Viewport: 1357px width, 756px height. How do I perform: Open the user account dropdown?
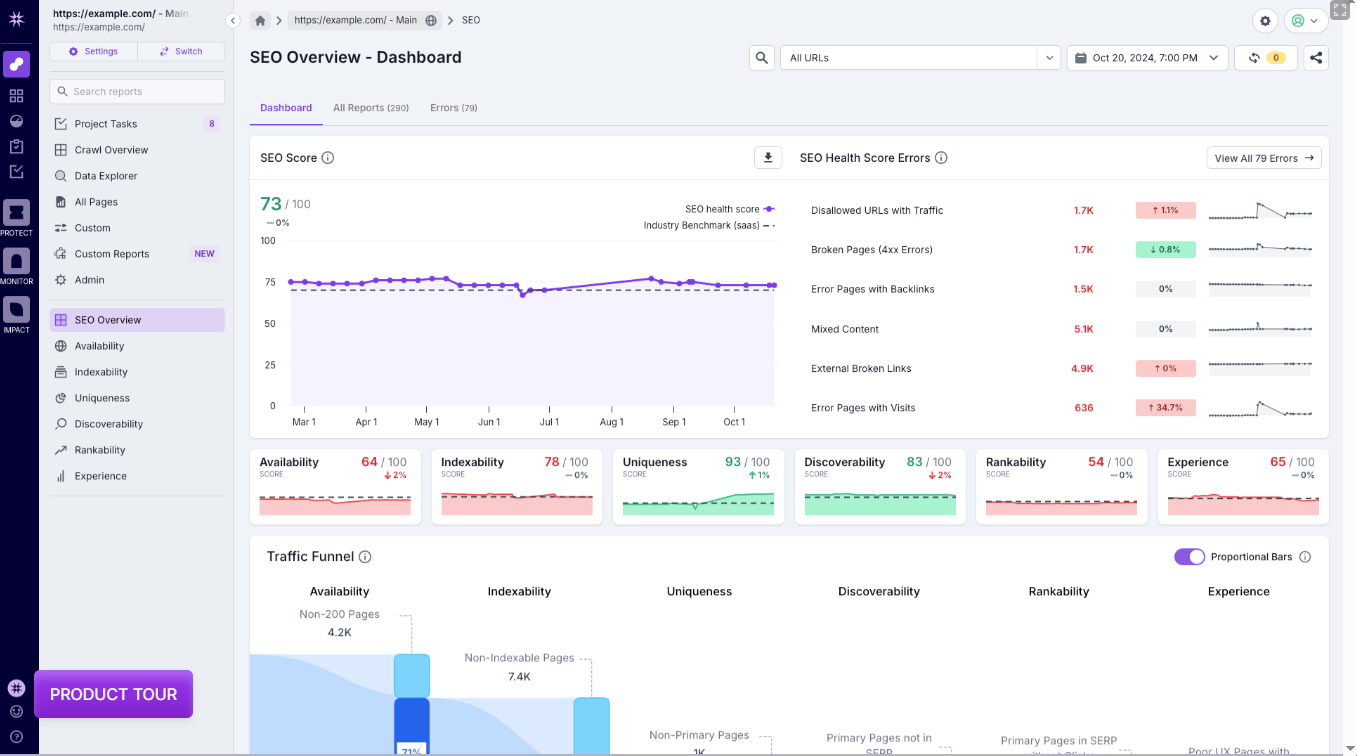(1305, 20)
